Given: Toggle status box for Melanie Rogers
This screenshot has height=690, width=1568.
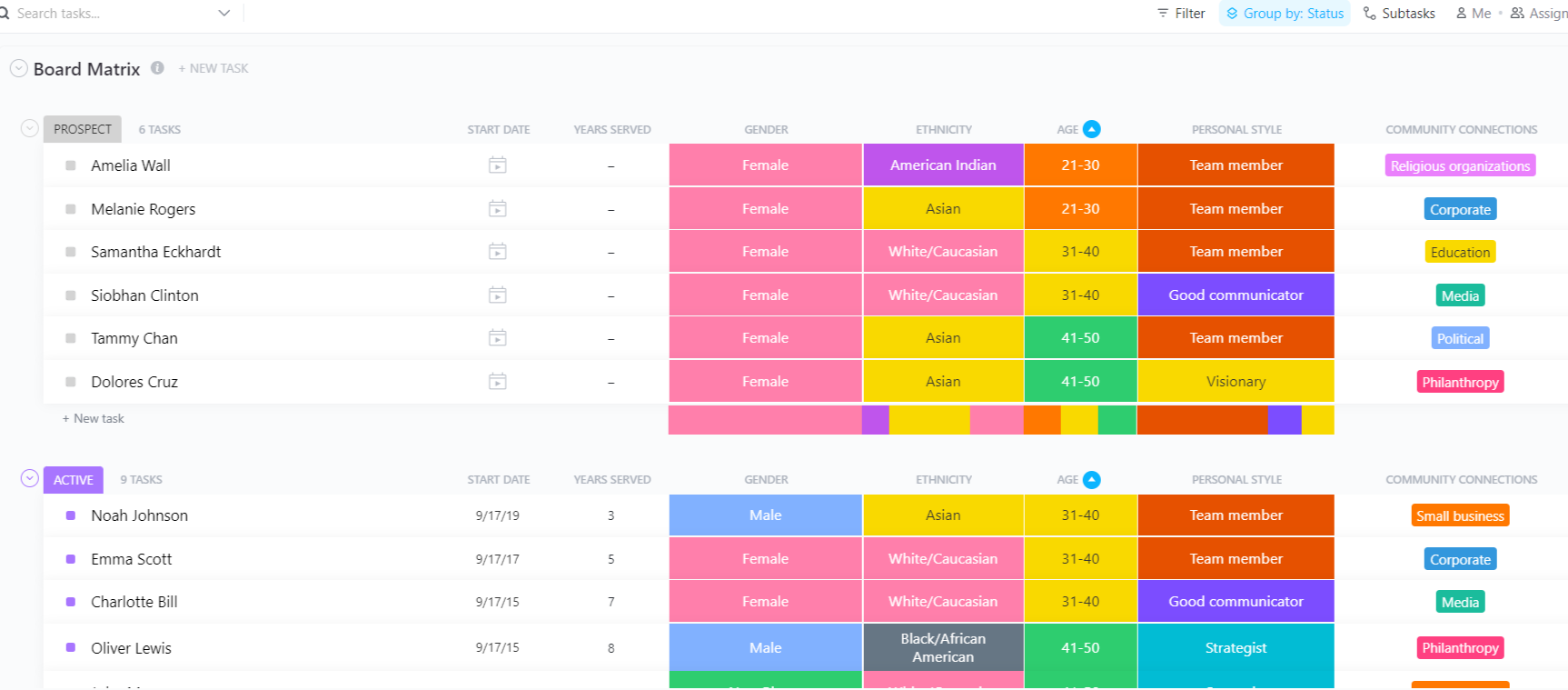Looking at the screenshot, I should click(71, 209).
